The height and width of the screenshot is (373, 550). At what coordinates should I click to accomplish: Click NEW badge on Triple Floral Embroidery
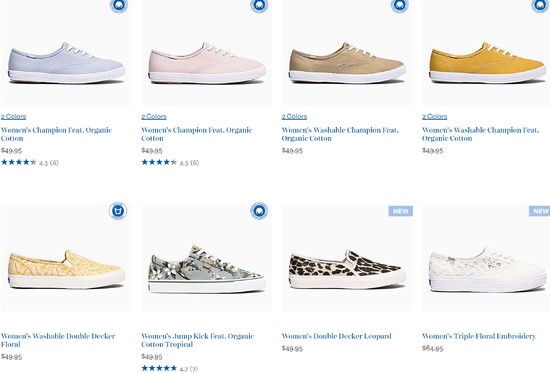[x=539, y=211]
